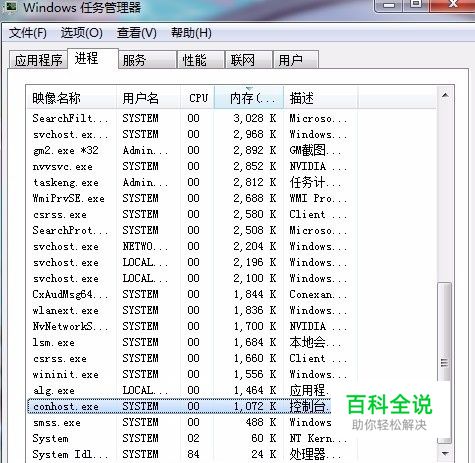
Task: Sort by the CPU column header
Action: (198, 98)
